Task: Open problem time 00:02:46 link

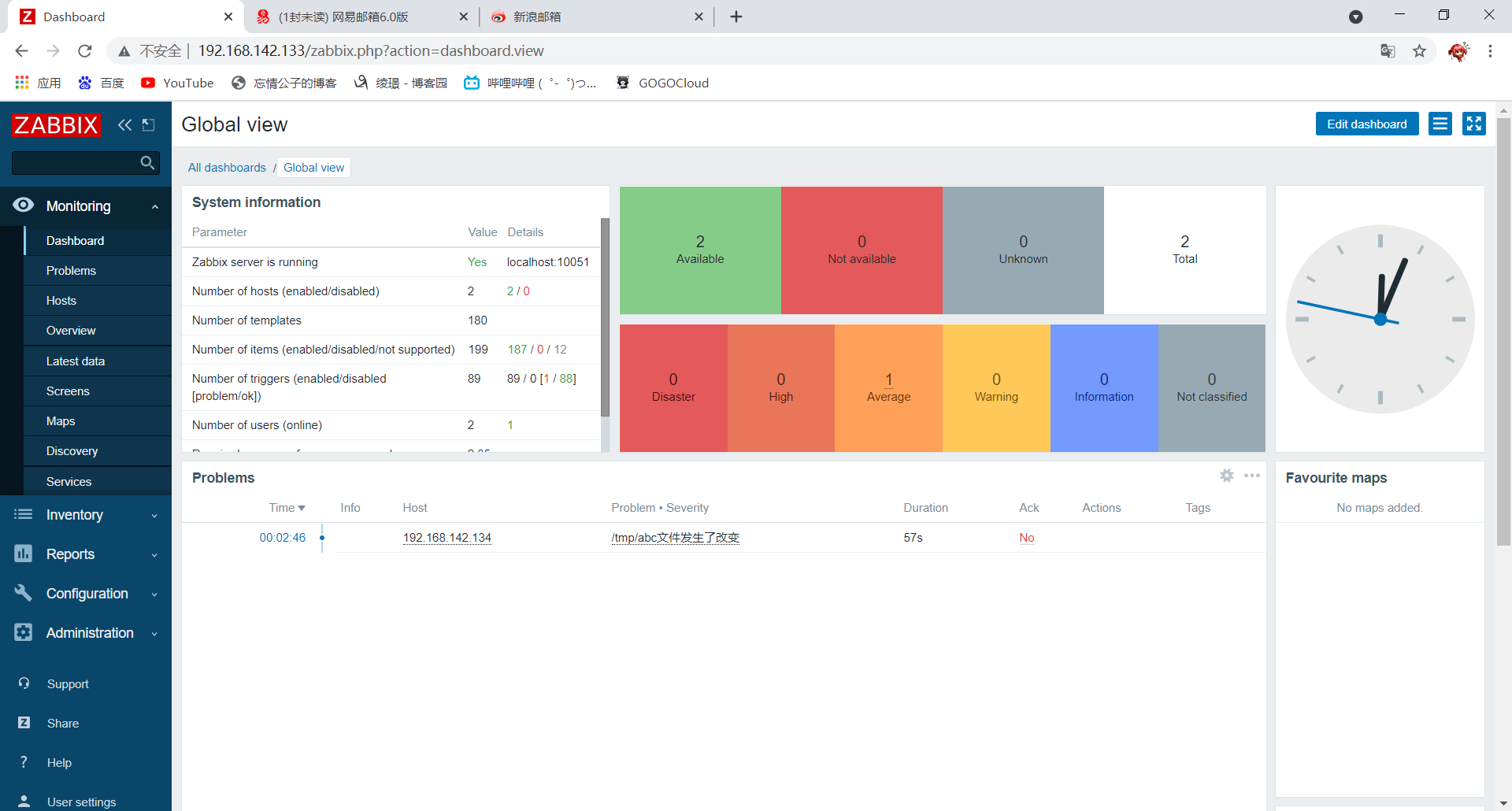Action: pyautogui.click(x=282, y=538)
